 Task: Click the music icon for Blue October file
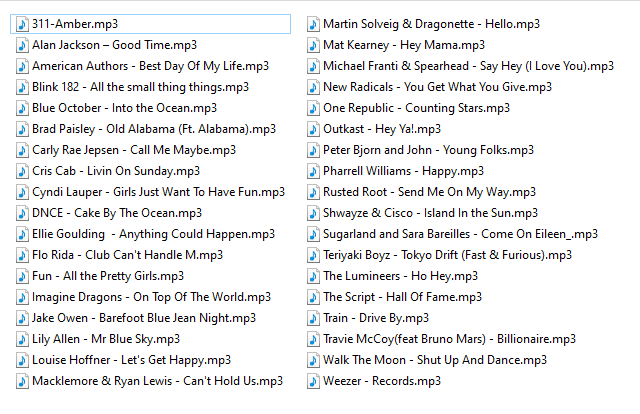[22, 108]
